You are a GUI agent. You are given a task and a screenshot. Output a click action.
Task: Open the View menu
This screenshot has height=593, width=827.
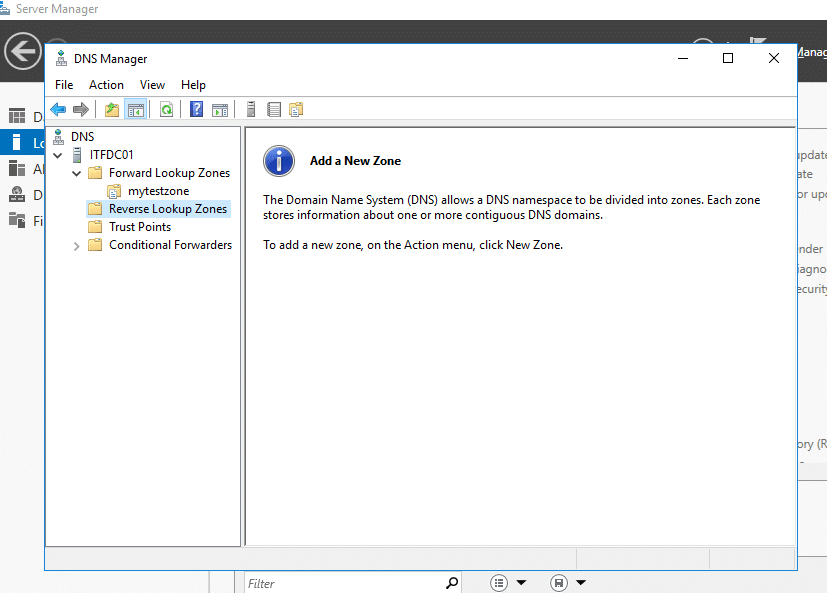[152, 85]
